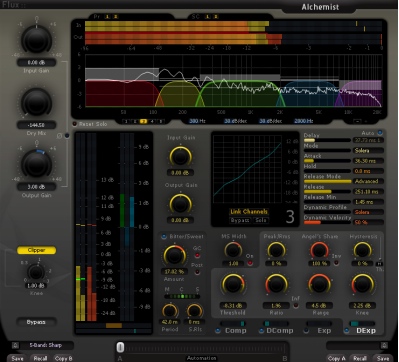The width and height of the screenshot is (399, 362).
Task: Click the orange Dynamic Velocity slider
Action: pos(328,222)
